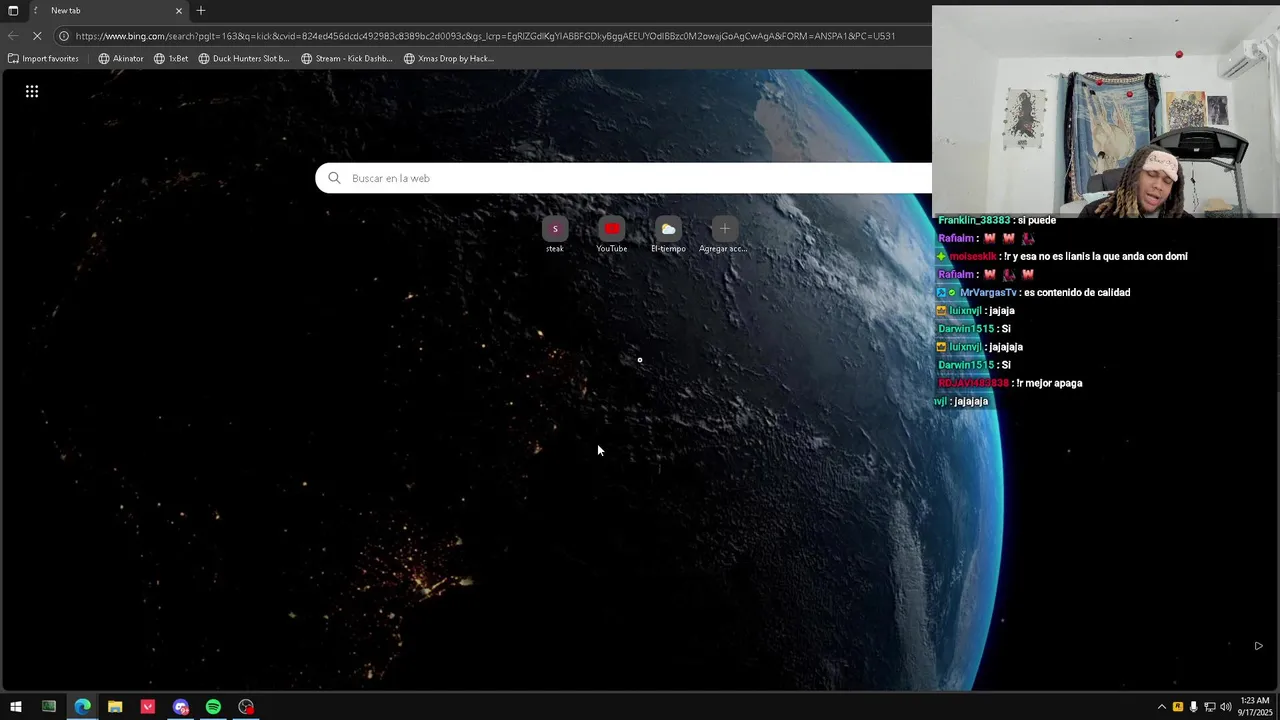The width and height of the screenshot is (1280, 720).
Task: Open Discord from the taskbar
Action: [181, 707]
